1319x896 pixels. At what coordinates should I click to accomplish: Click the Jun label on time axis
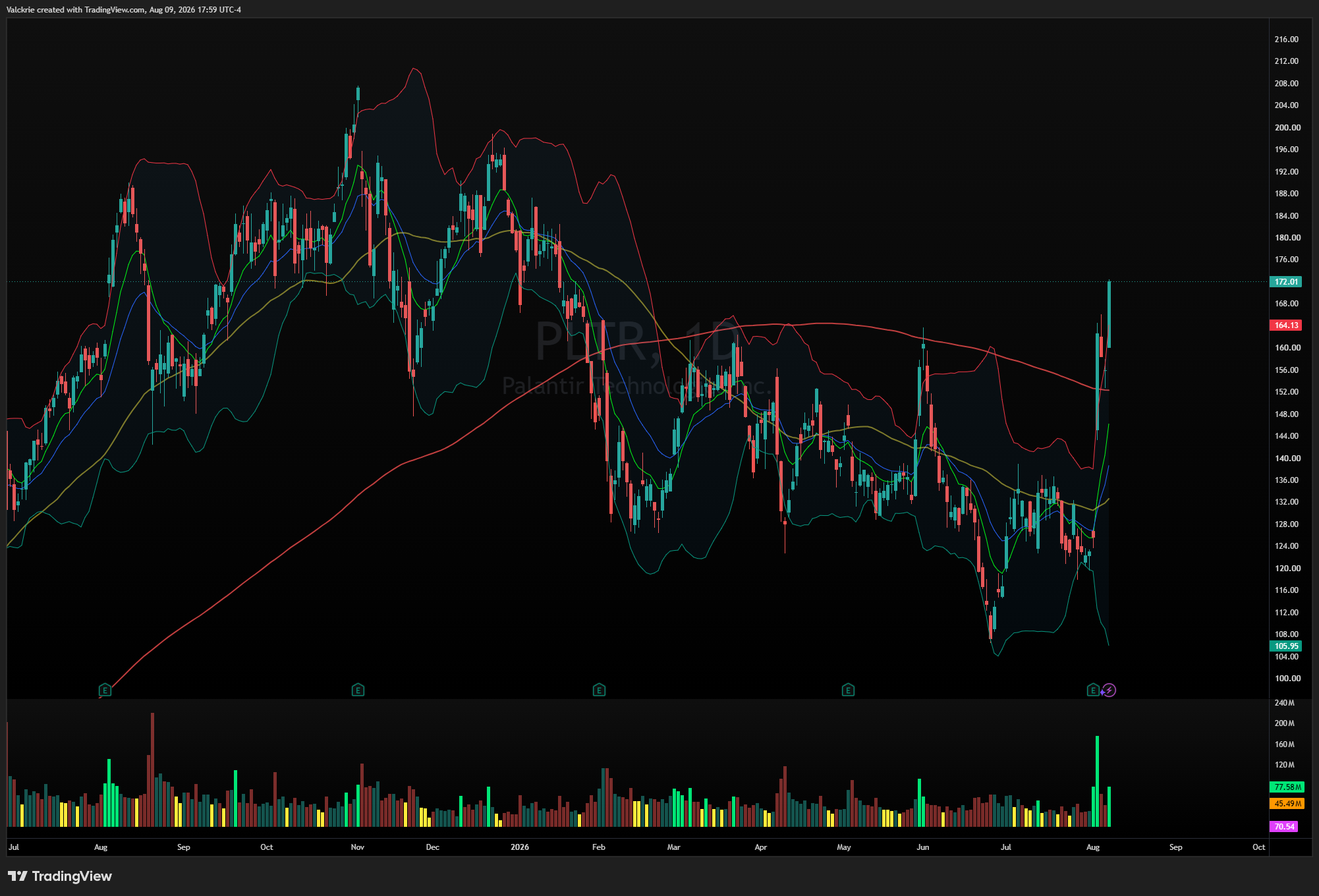[x=923, y=847]
